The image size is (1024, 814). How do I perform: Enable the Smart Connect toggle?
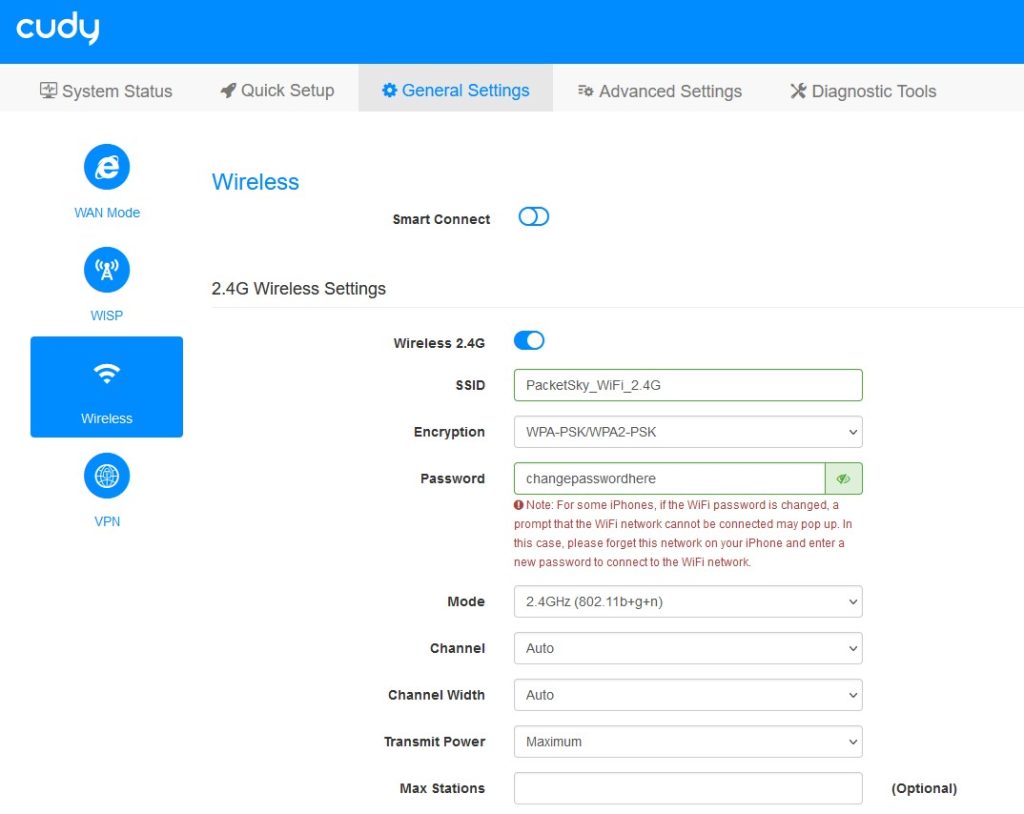tap(534, 217)
